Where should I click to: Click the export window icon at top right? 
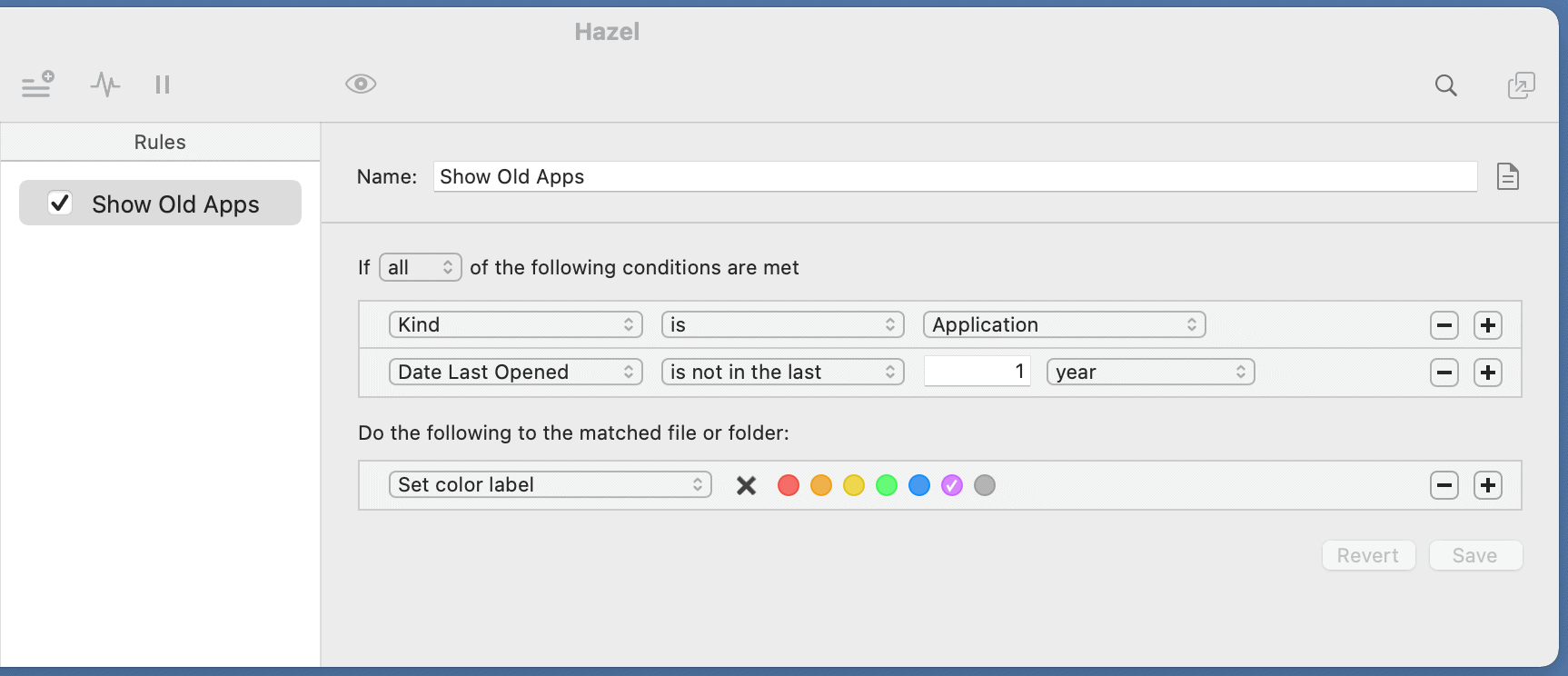pos(1521,85)
